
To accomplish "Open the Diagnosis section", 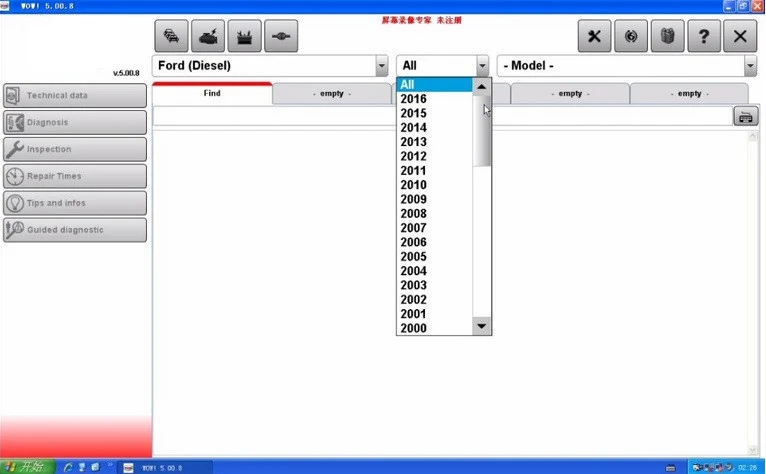I will (x=75, y=122).
